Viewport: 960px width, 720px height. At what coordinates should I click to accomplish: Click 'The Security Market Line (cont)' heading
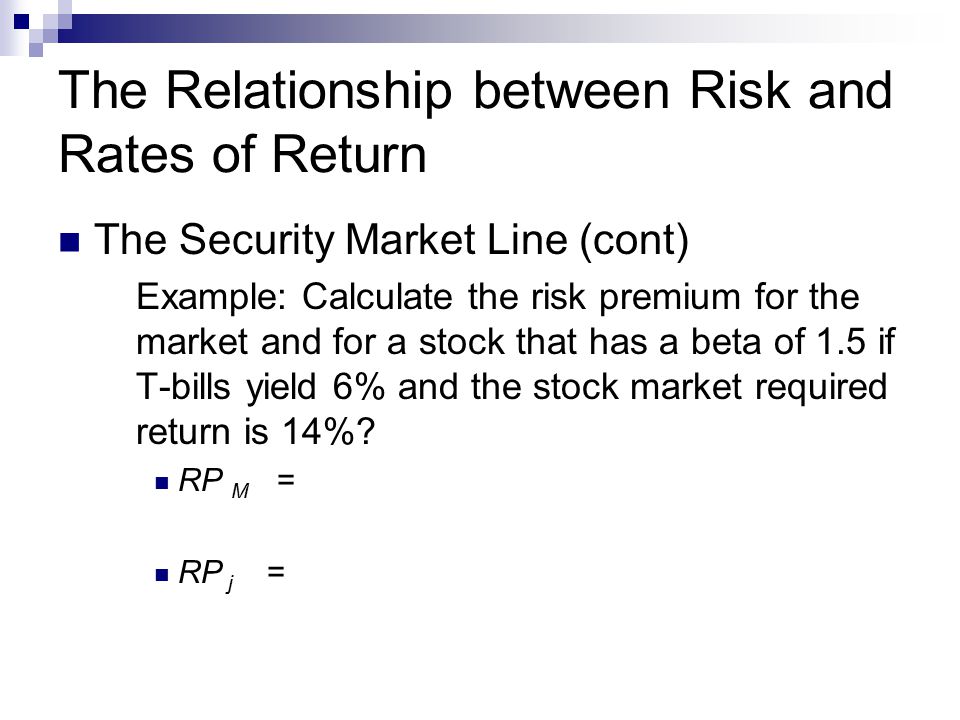pyautogui.click(x=391, y=240)
